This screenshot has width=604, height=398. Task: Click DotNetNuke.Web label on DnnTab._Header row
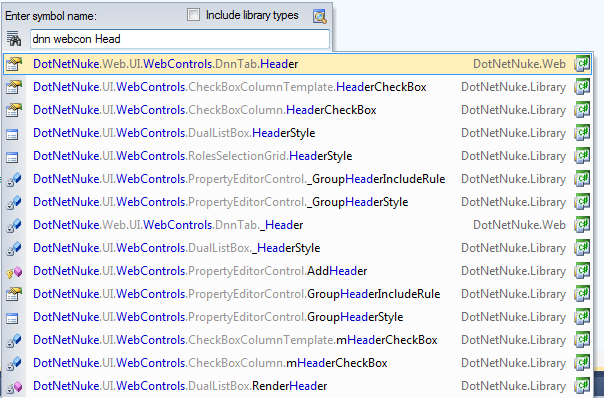(x=519, y=225)
